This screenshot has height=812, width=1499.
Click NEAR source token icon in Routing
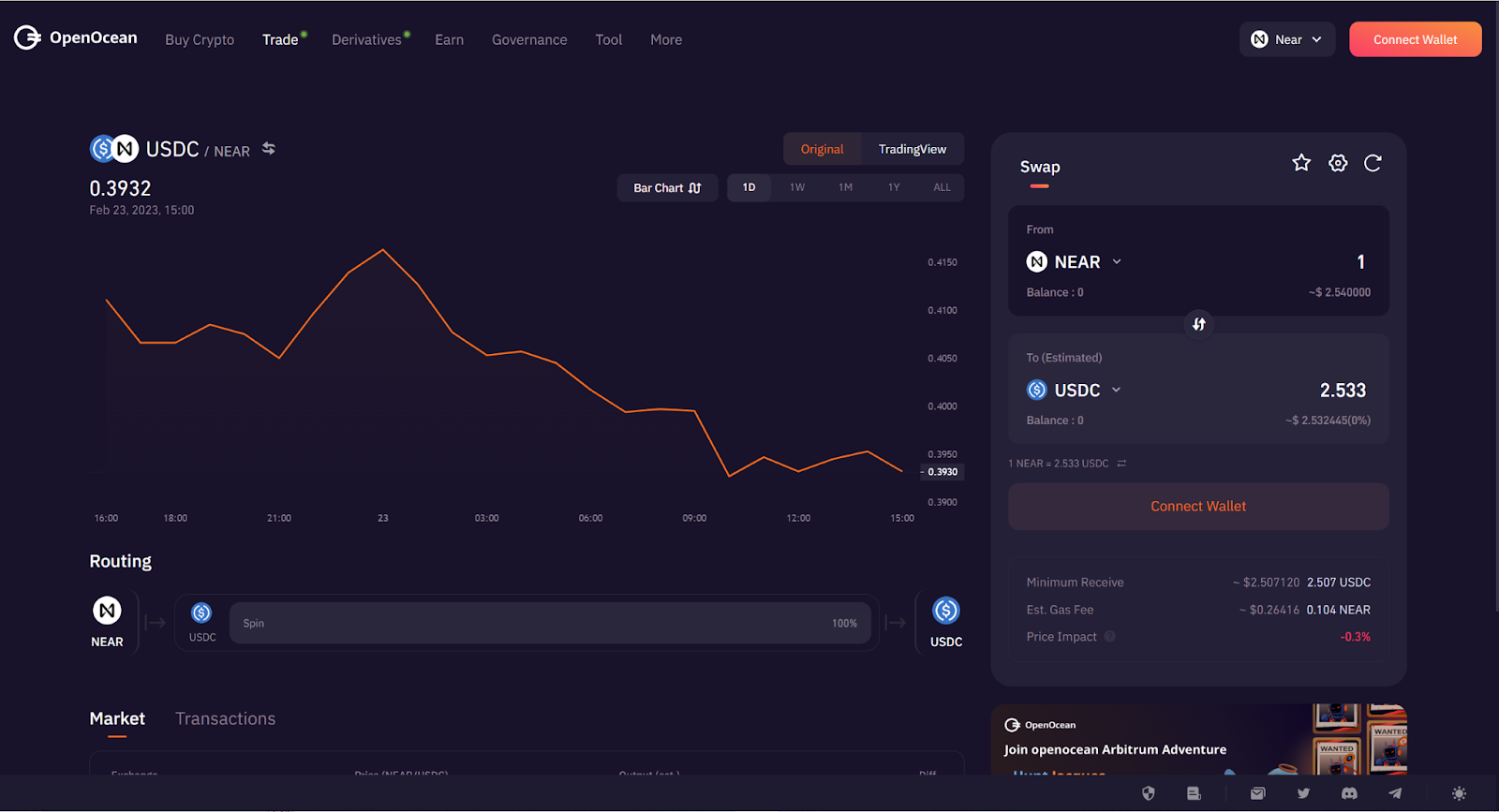107,611
